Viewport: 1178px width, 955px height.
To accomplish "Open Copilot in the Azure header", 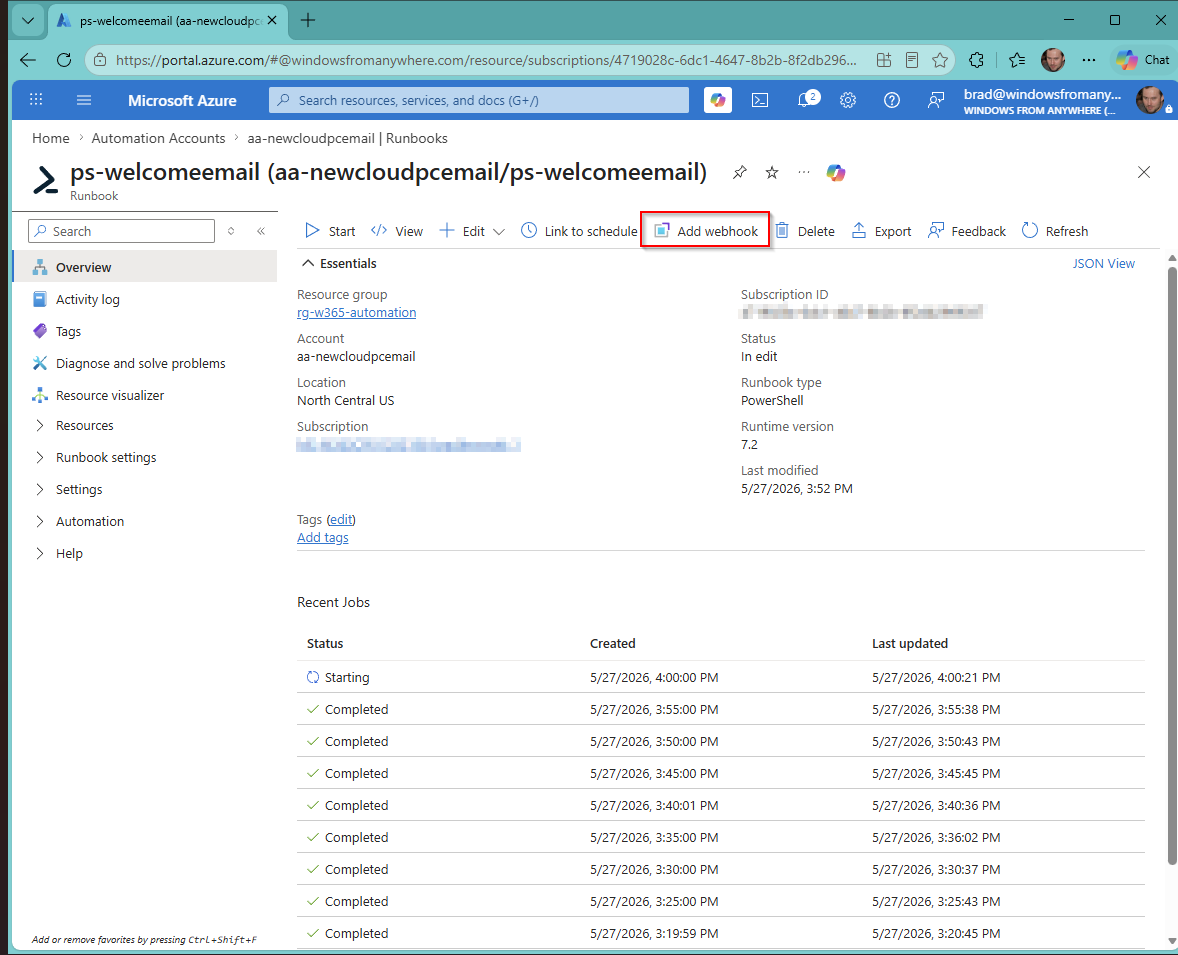I will [718, 100].
